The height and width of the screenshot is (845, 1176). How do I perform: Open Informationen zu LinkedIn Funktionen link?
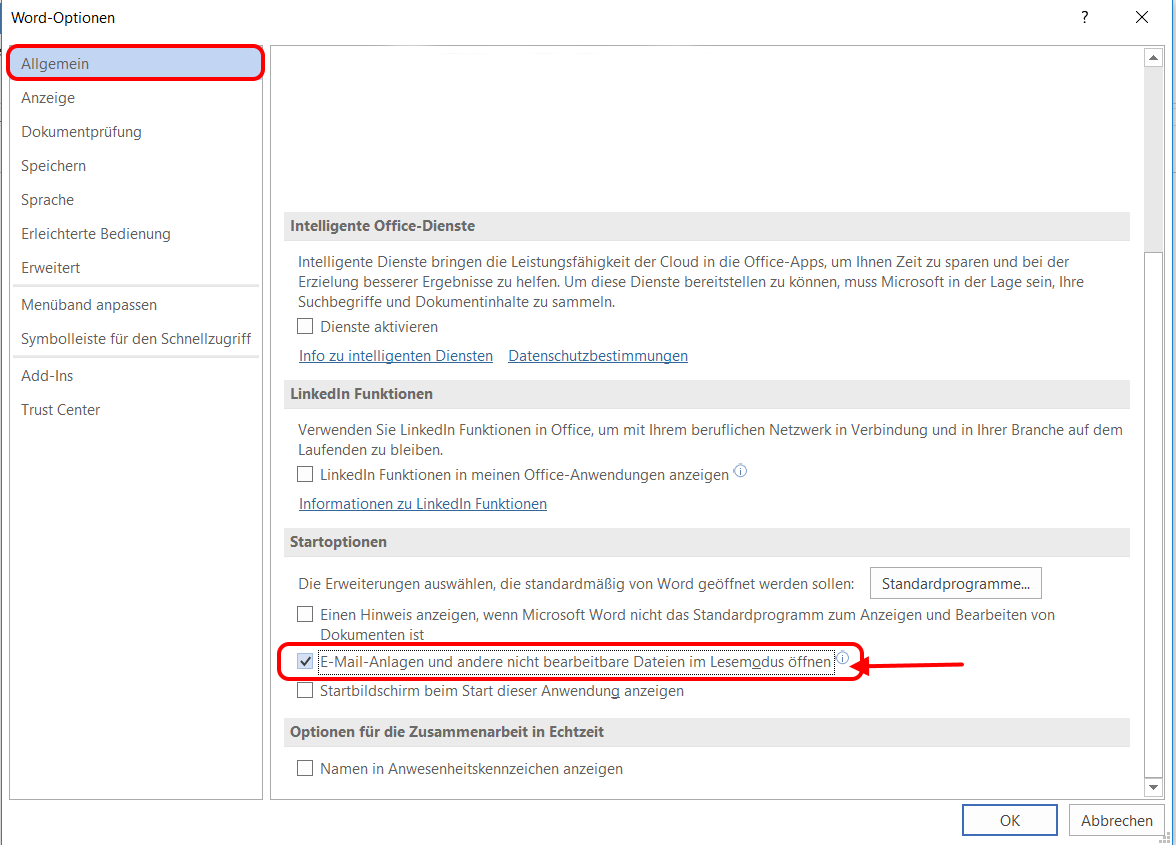pyautogui.click(x=423, y=504)
